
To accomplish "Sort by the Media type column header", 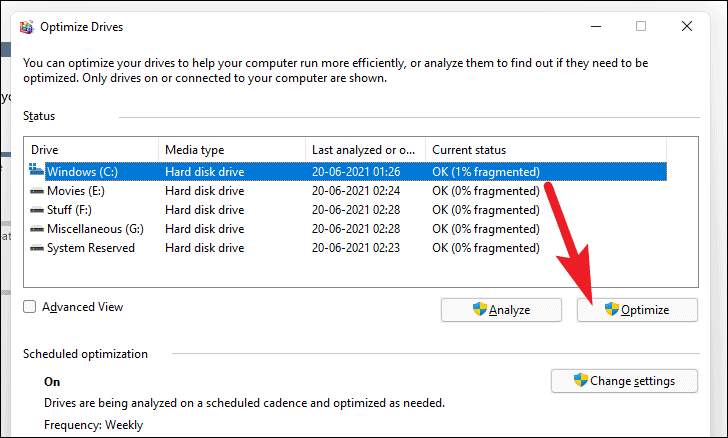I will point(232,150).
